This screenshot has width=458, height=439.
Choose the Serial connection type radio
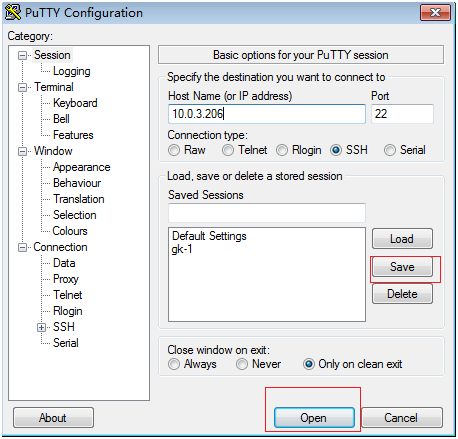[x=390, y=150]
